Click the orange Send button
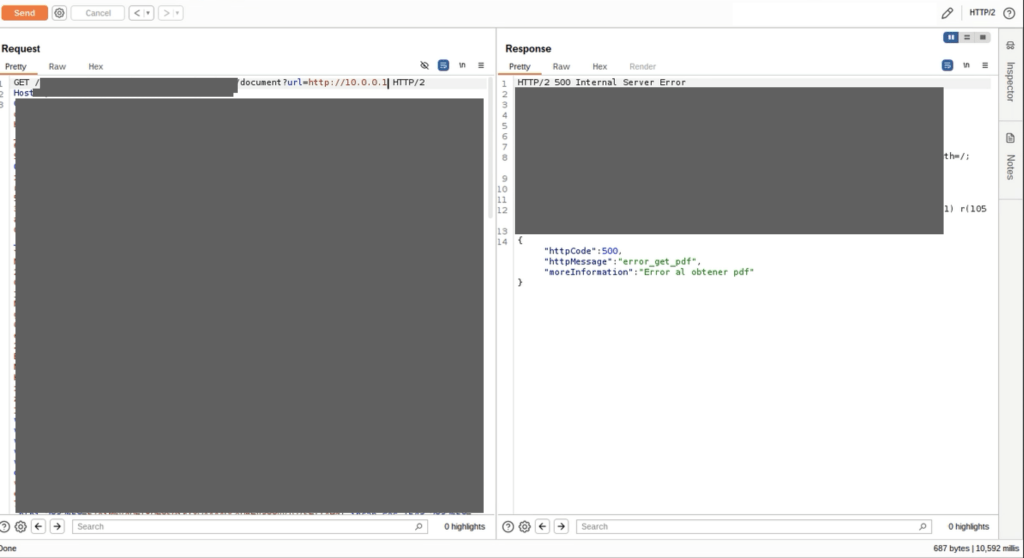Image resolution: width=1024 pixels, height=558 pixels. click(24, 13)
